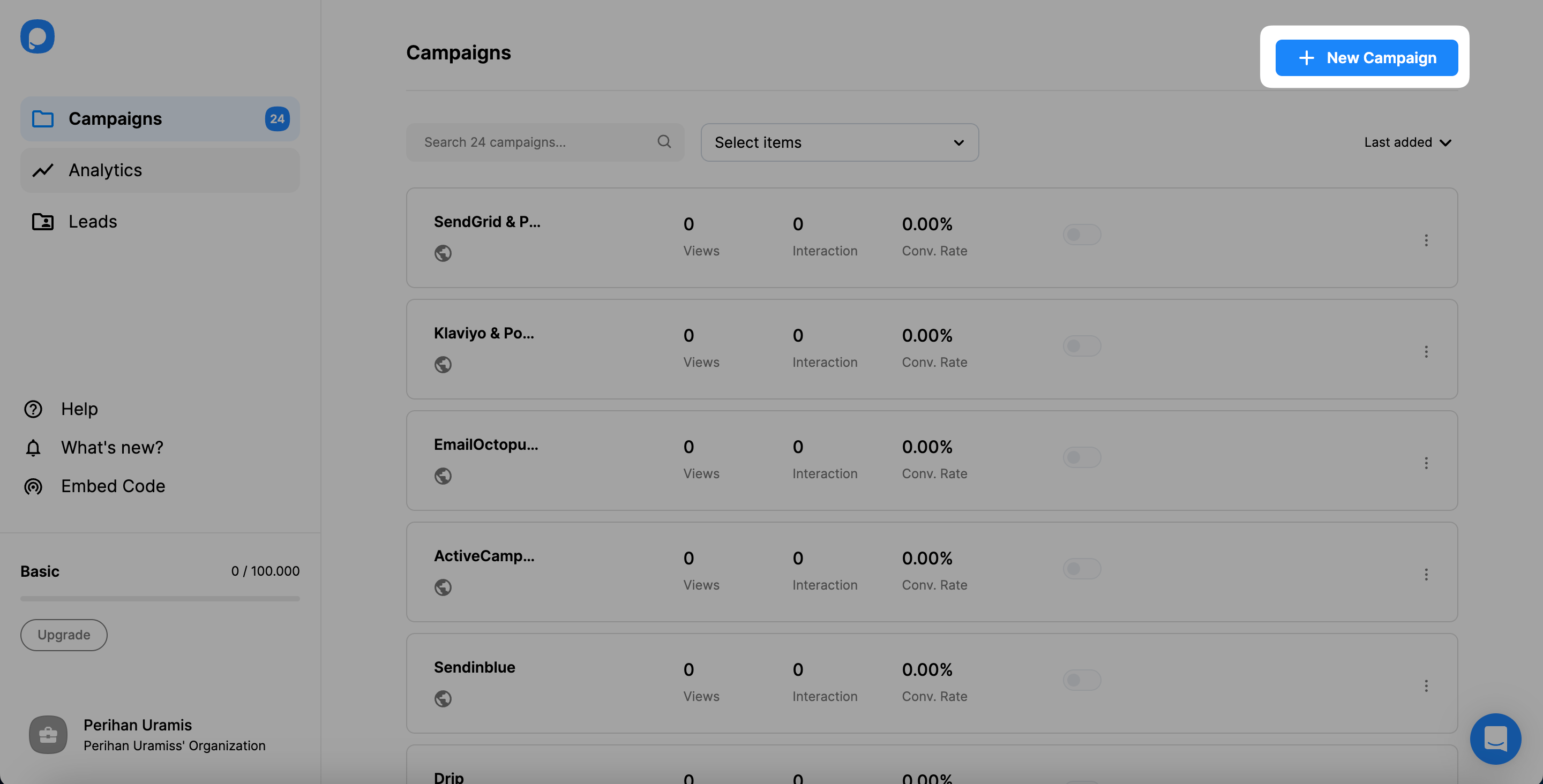The image size is (1543, 784).
Task: Go to the Campaigns menu entry
Action: pos(115,118)
